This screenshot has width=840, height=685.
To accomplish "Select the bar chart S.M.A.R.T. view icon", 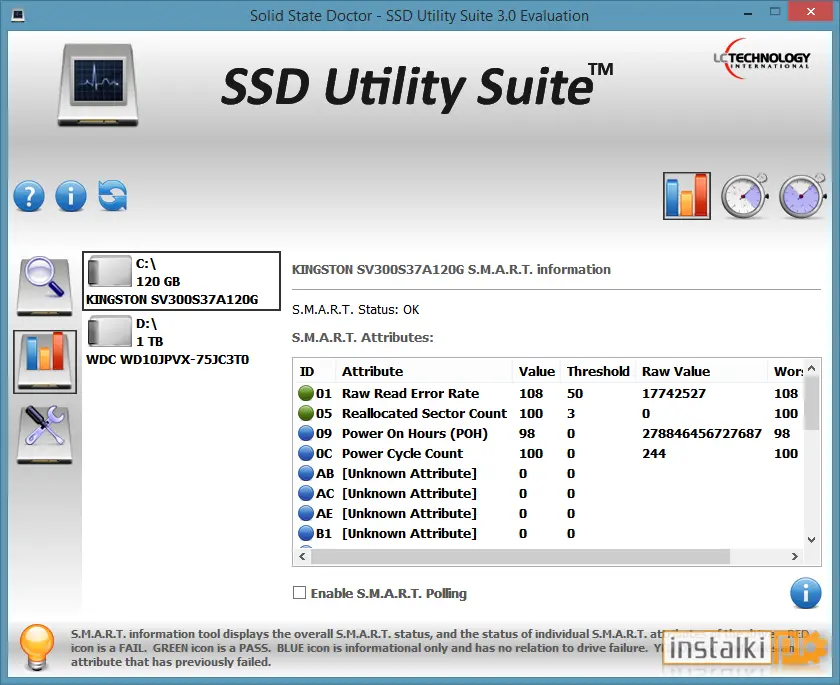I will (687, 196).
